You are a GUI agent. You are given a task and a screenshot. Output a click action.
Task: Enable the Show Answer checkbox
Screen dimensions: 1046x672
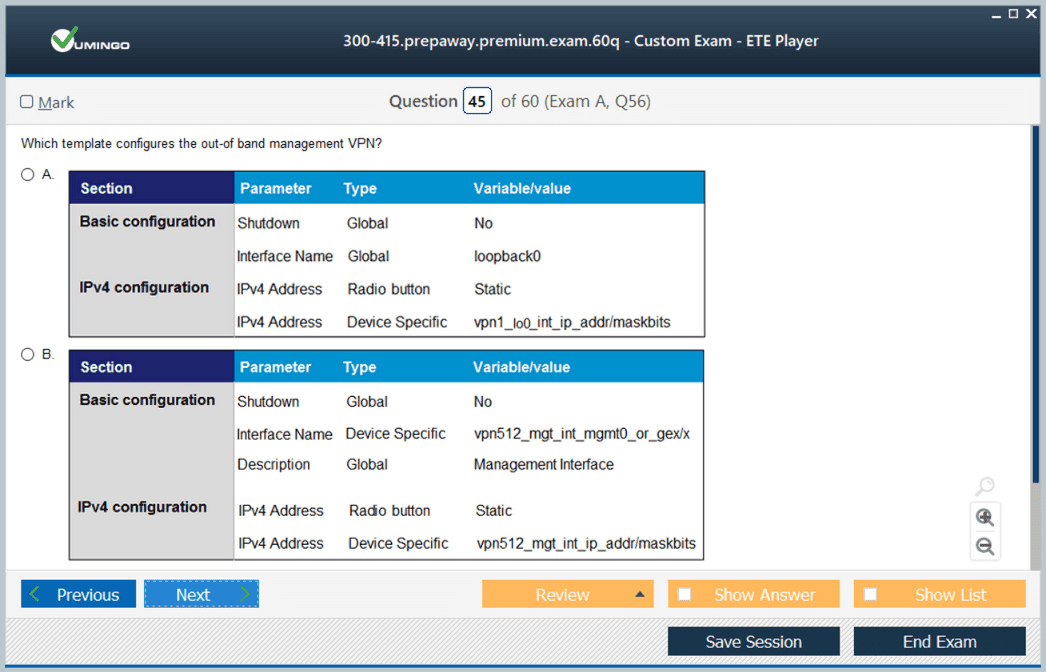[684, 594]
